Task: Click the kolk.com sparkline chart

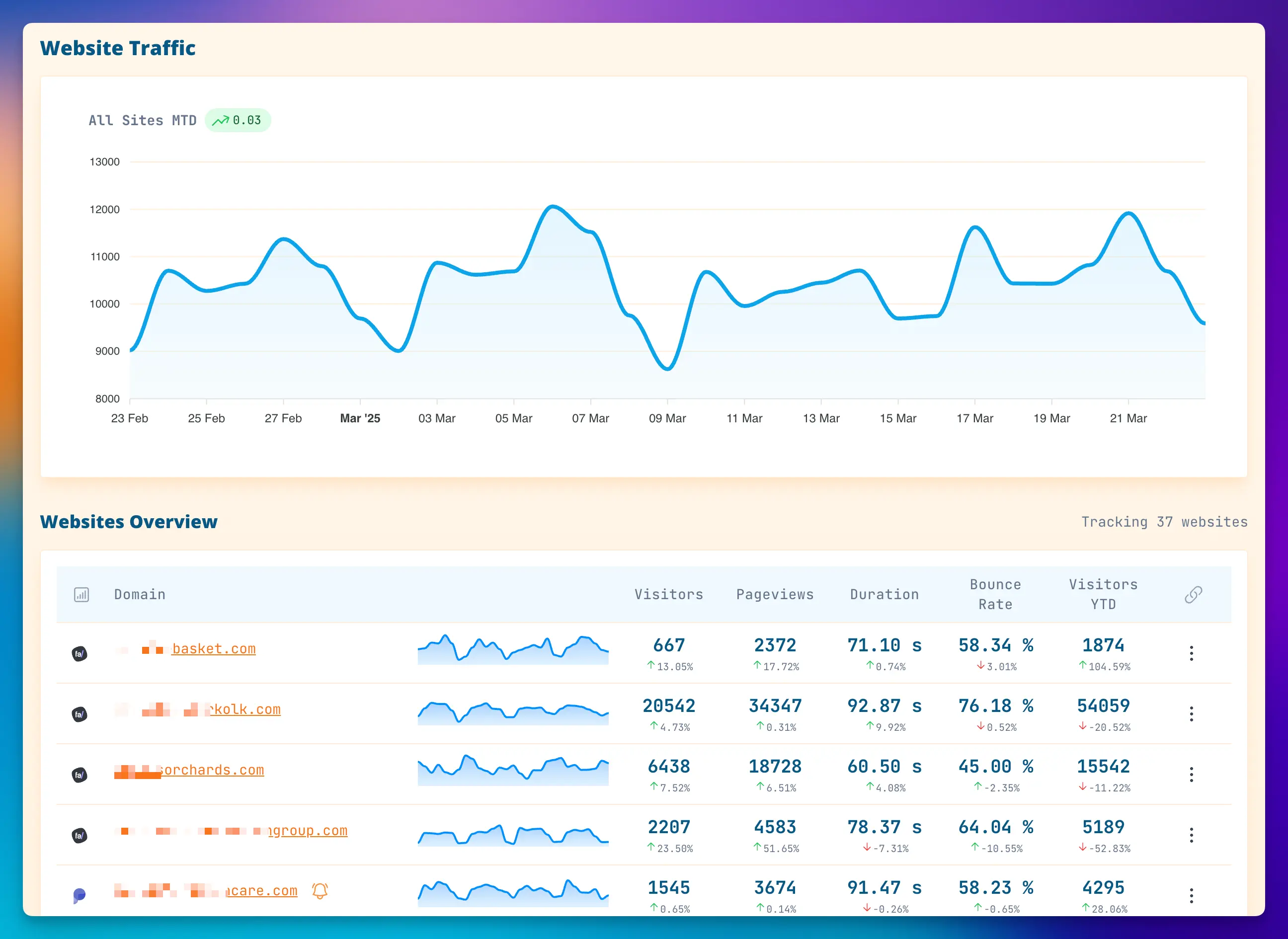Action: (513, 713)
